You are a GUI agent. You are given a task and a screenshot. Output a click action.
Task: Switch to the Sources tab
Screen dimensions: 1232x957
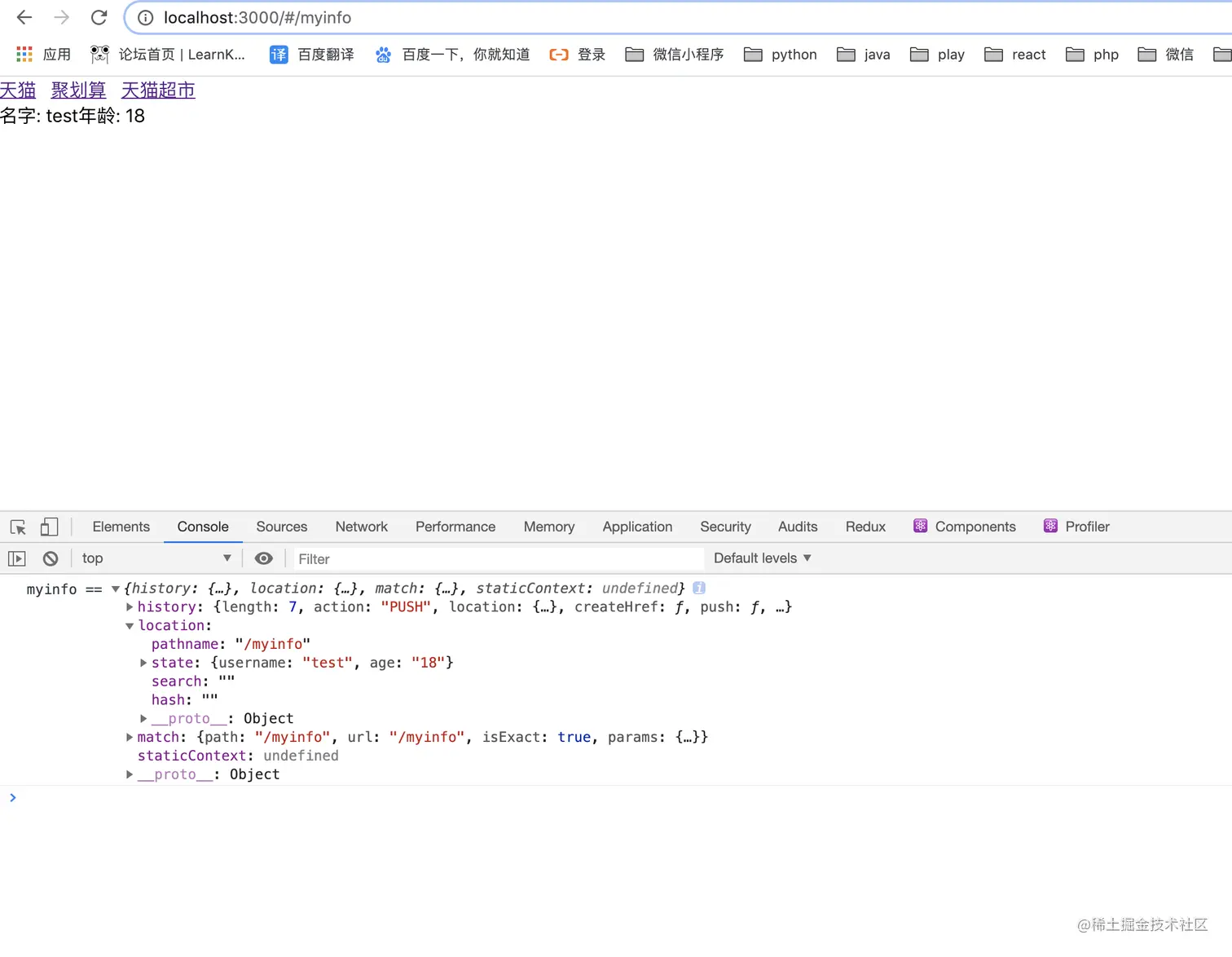pyautogui.click(x=282, y=527)
